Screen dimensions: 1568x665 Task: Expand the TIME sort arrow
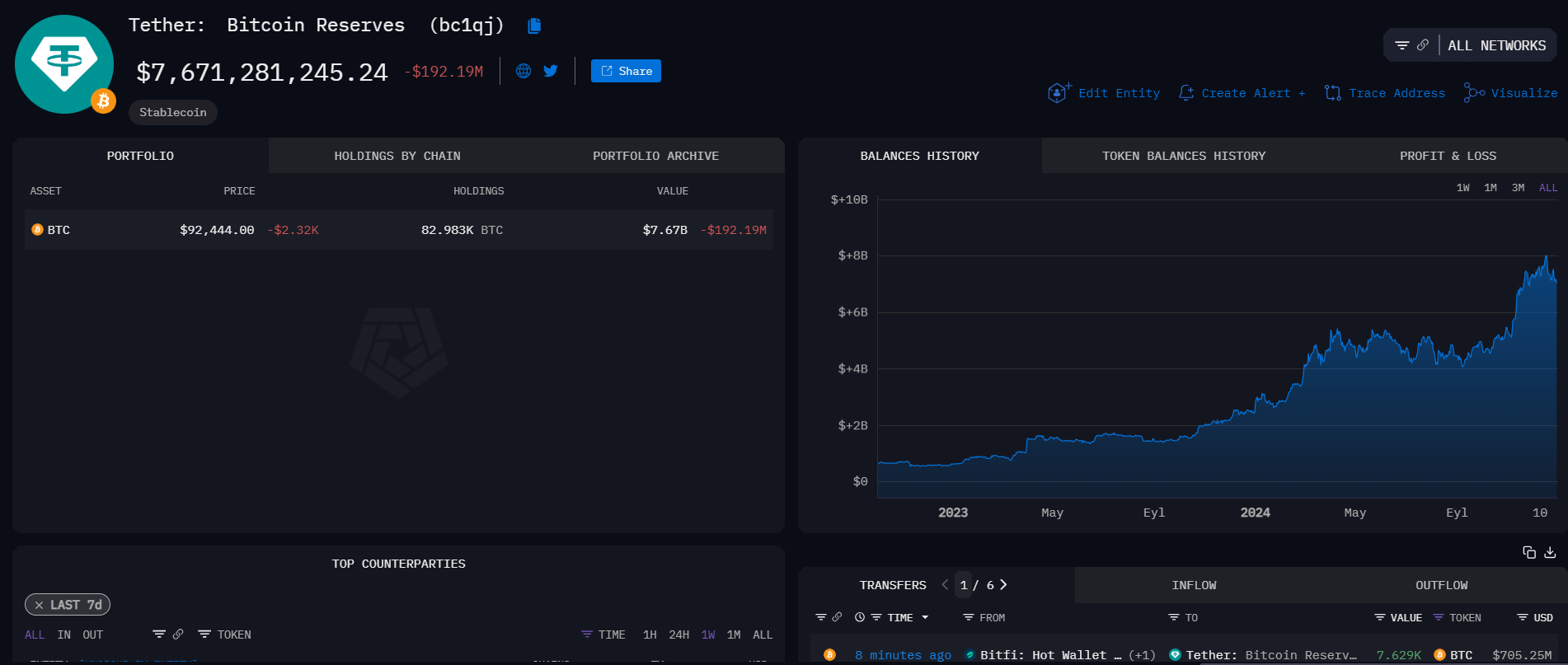tap(925, 617)
